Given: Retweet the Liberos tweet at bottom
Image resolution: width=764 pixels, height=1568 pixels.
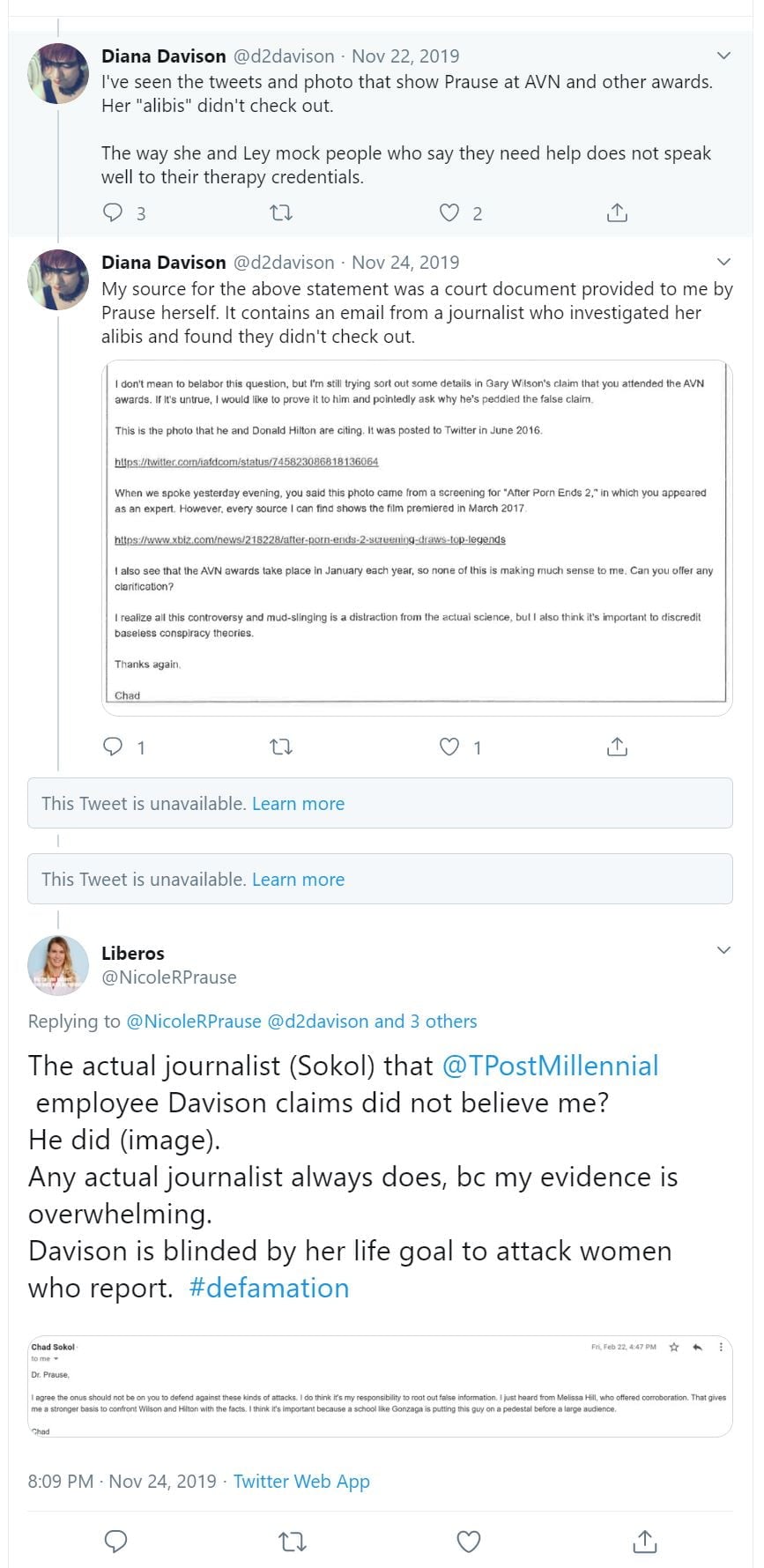Looking at the screenshot, I should point(292,1541).
